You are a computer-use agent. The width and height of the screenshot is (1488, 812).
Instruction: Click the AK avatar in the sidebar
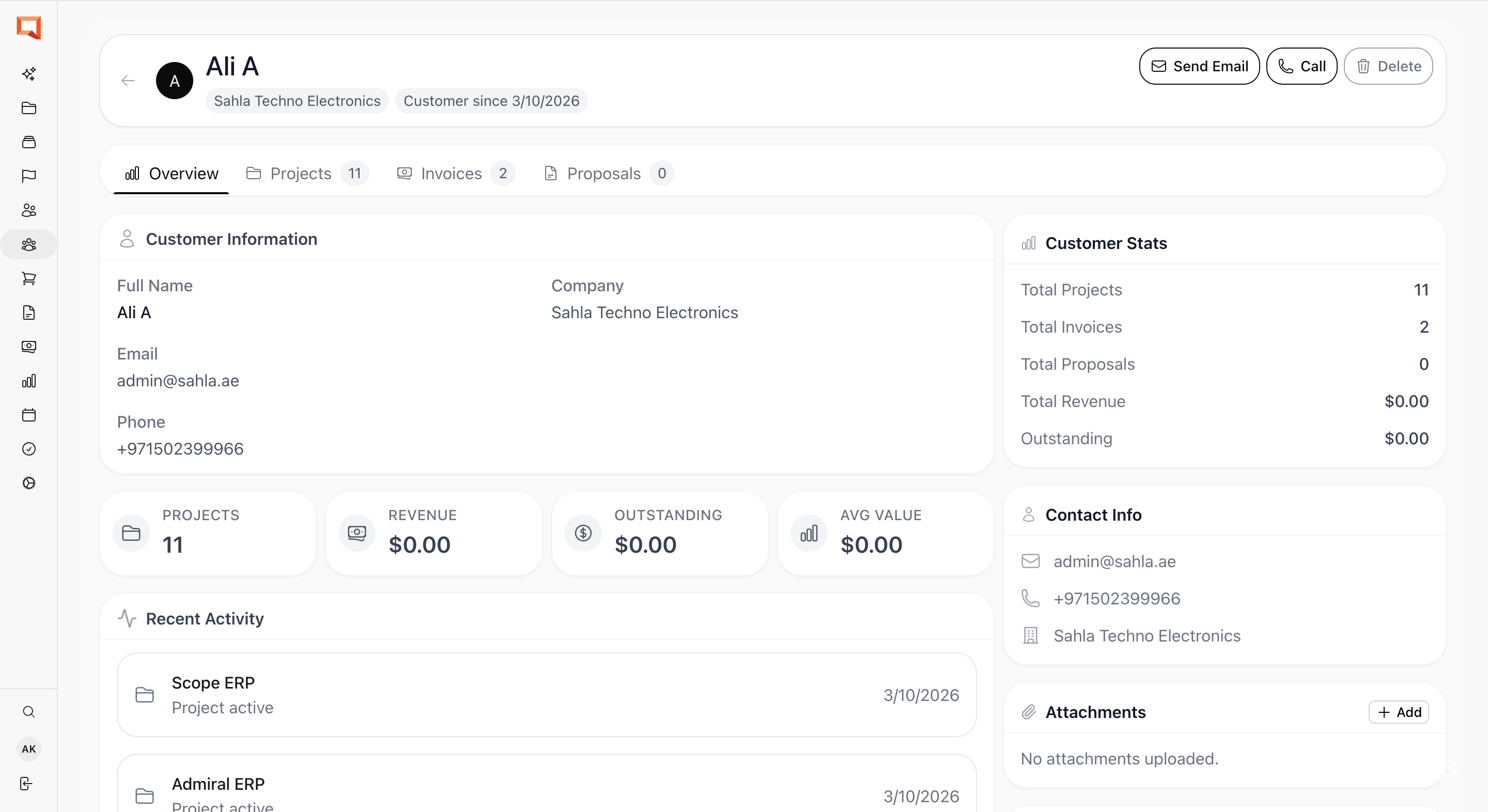[29, 749]
